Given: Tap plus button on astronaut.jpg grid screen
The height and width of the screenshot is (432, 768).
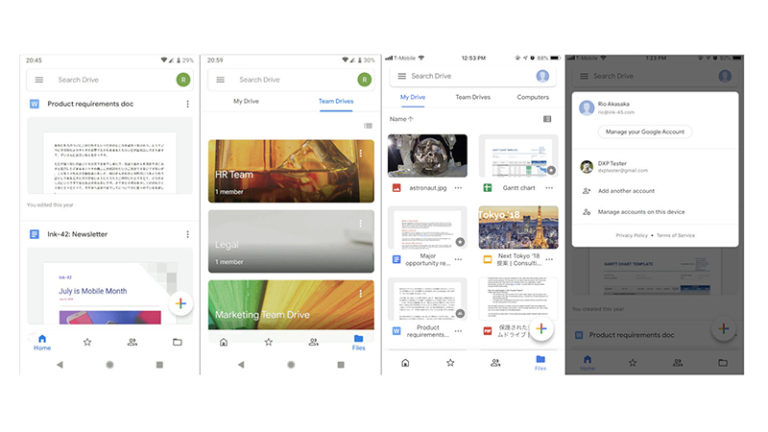Looking at the screenshot, I should coord(541,328).
